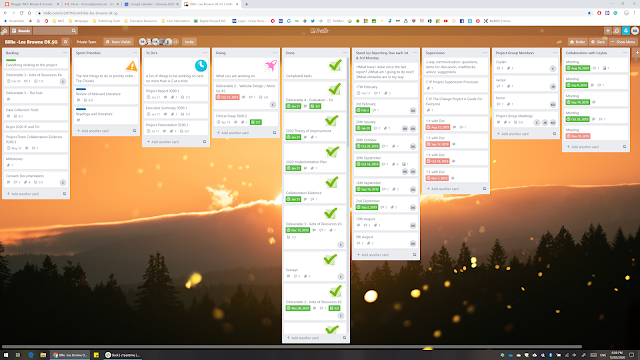This screenshot has height=360, width=640.
Task: Click the create plus icon in header
Action: click(x=608, y=31)
